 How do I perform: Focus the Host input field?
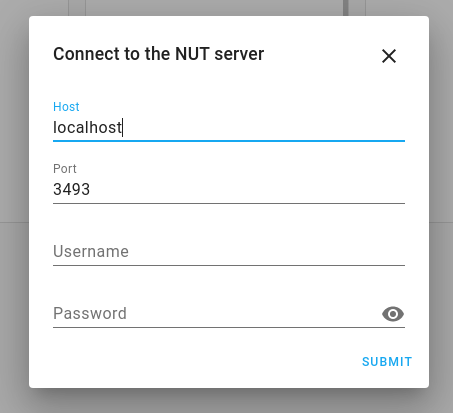coord(229,120)
